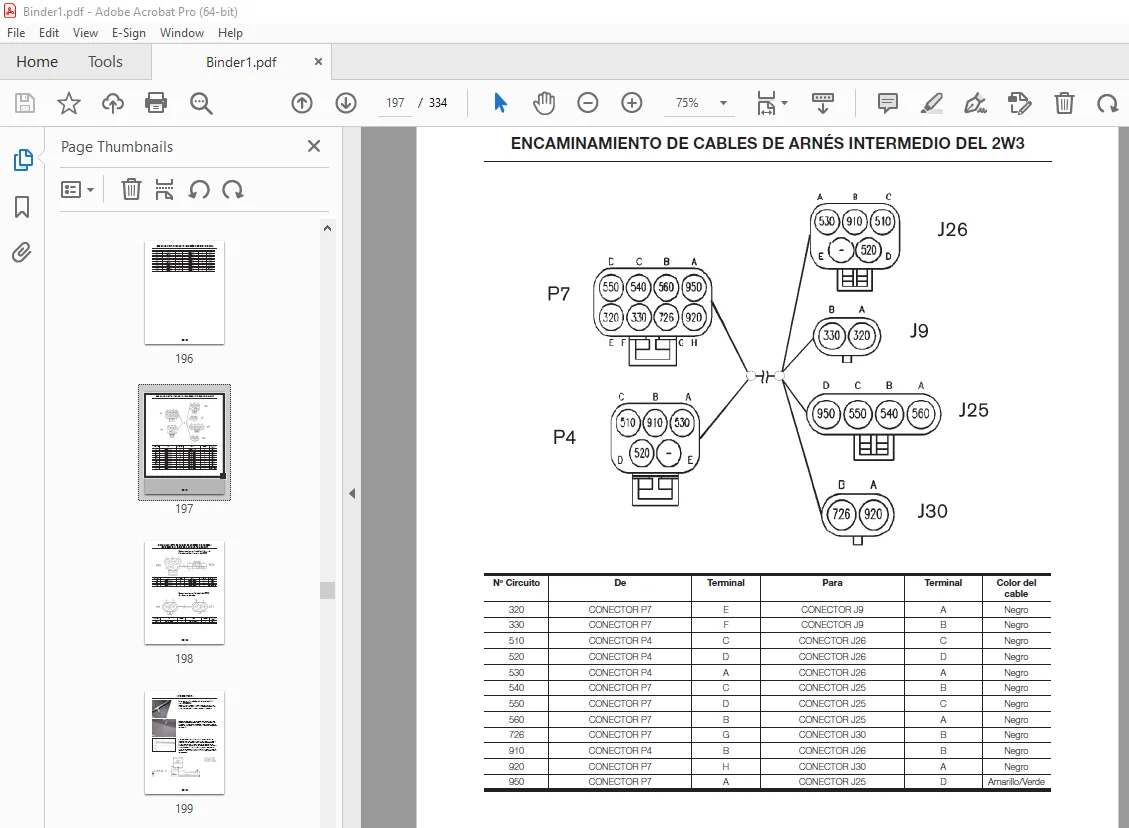
Task: Print the document with printer icon
Action: click(156, 103)
